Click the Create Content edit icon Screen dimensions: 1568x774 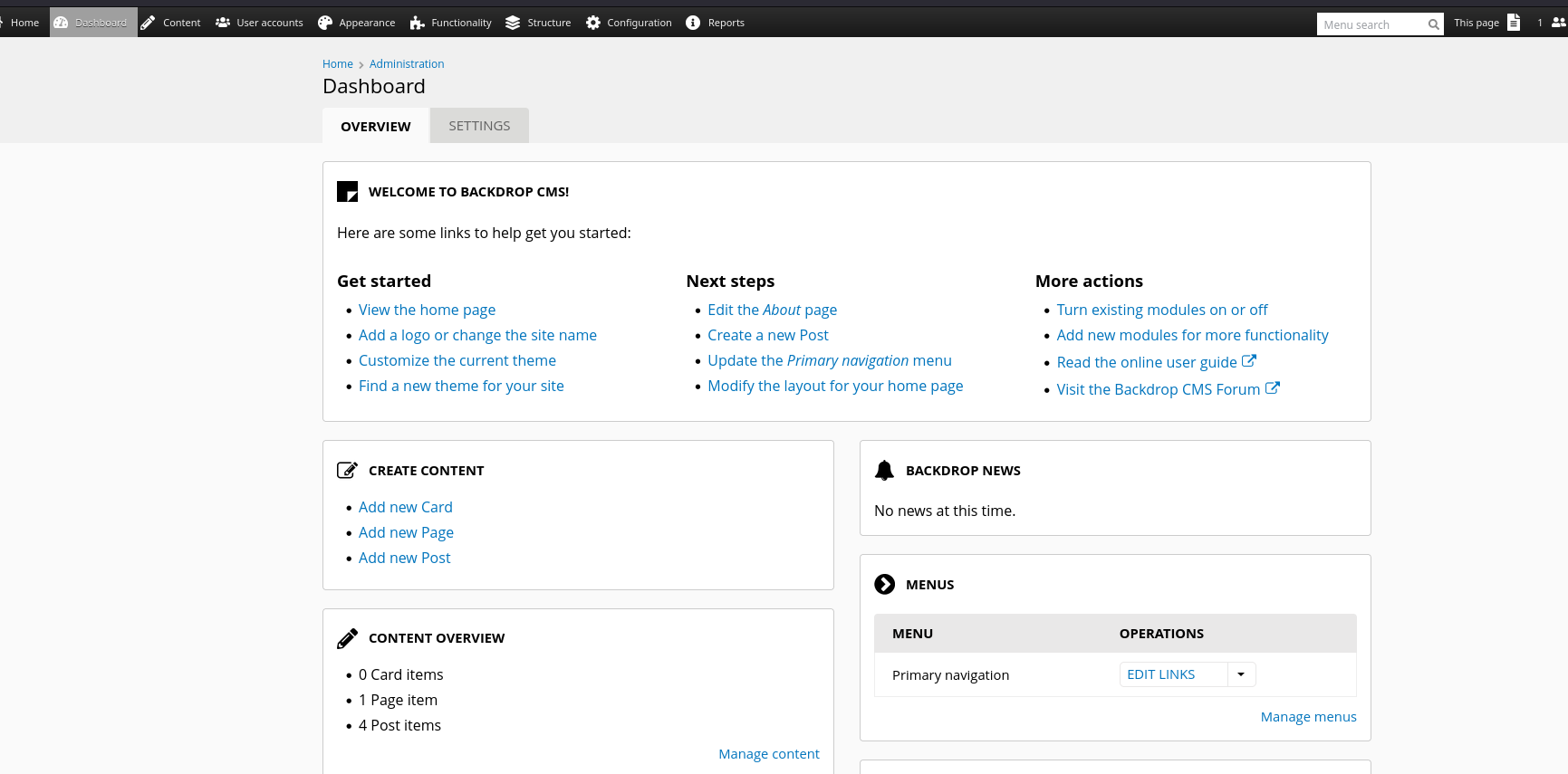tap(347, 470)
